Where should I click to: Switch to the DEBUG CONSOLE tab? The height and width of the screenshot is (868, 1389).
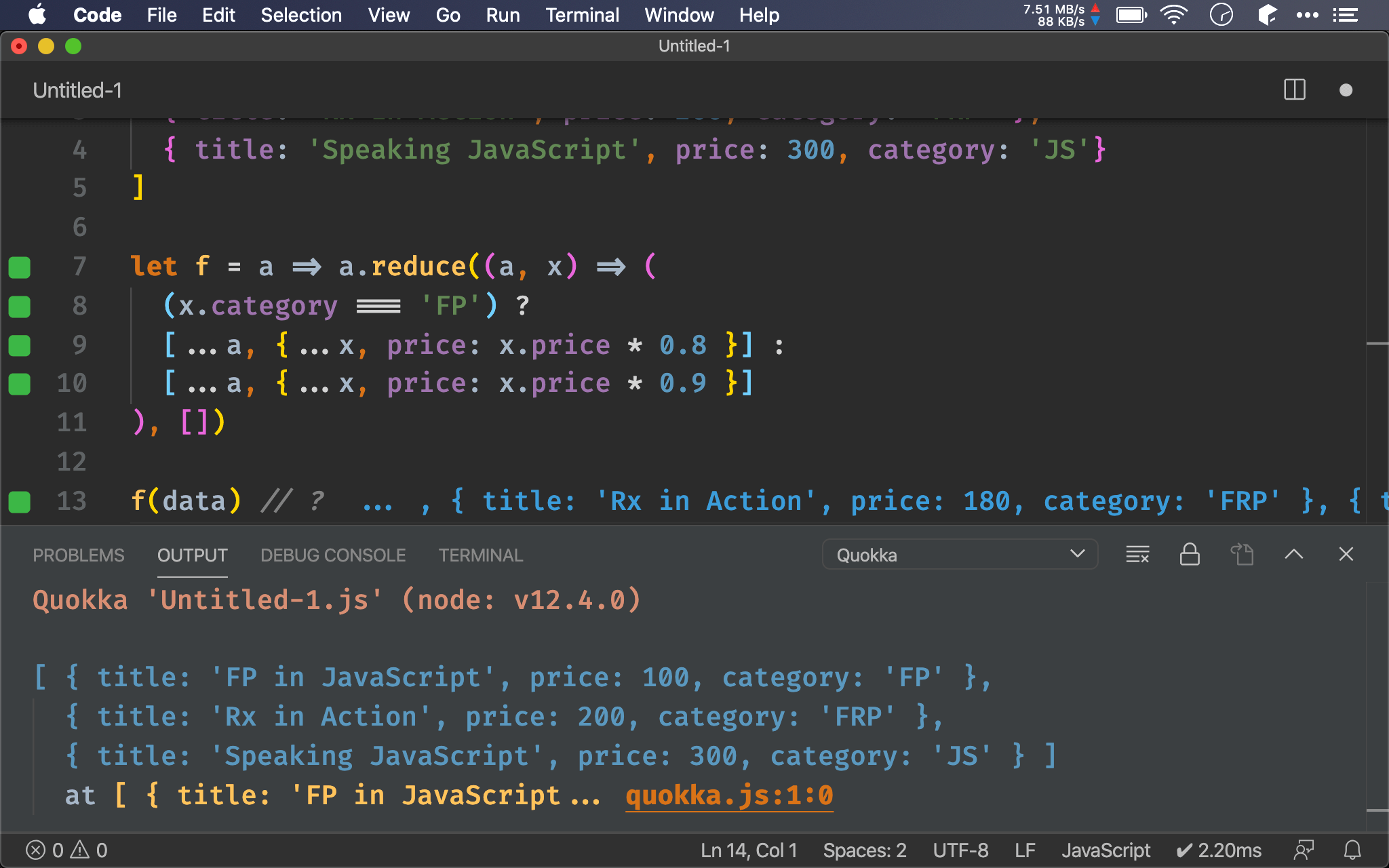pyautogui.click(x=333, y=555)
